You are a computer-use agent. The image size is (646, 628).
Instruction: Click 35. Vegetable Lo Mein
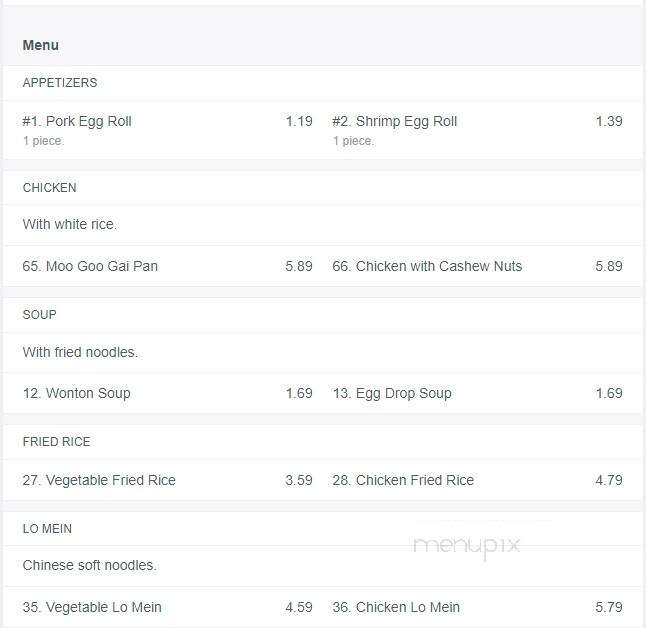coord(92,607)
